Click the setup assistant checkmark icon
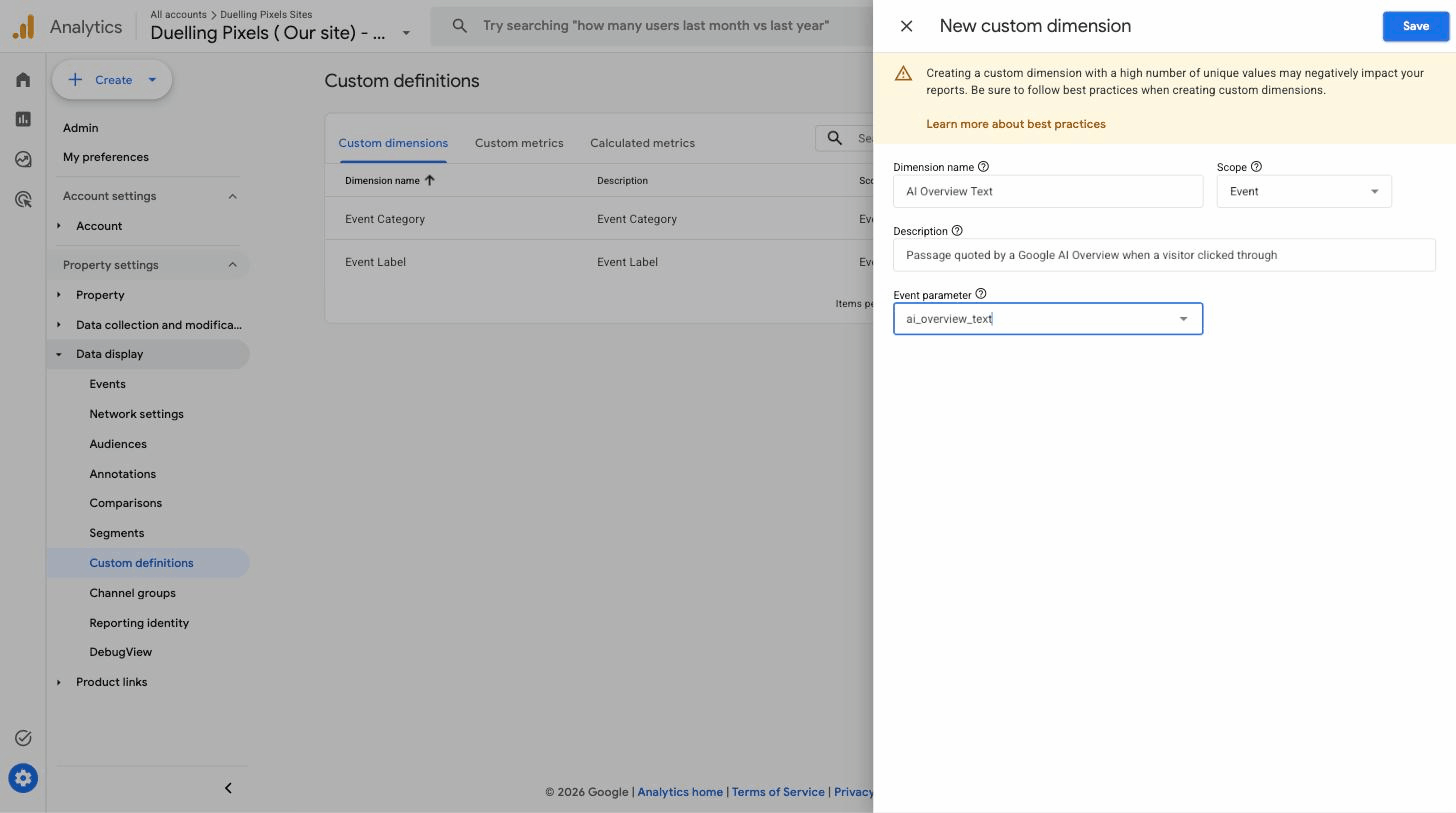This screenshot has width=1456, height=813. 23,738
